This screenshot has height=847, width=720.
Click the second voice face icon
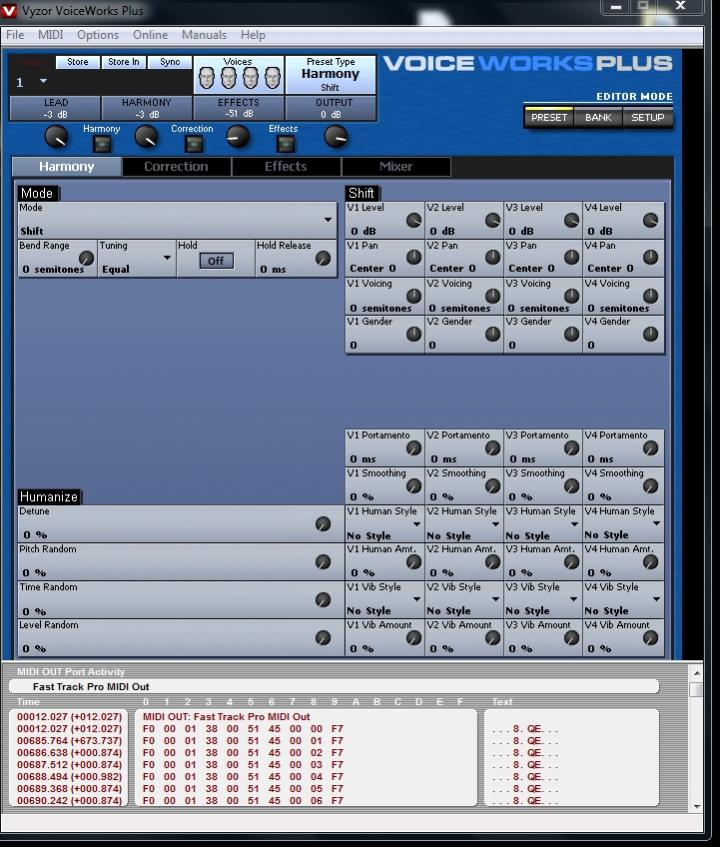click(x=229, y=78)
